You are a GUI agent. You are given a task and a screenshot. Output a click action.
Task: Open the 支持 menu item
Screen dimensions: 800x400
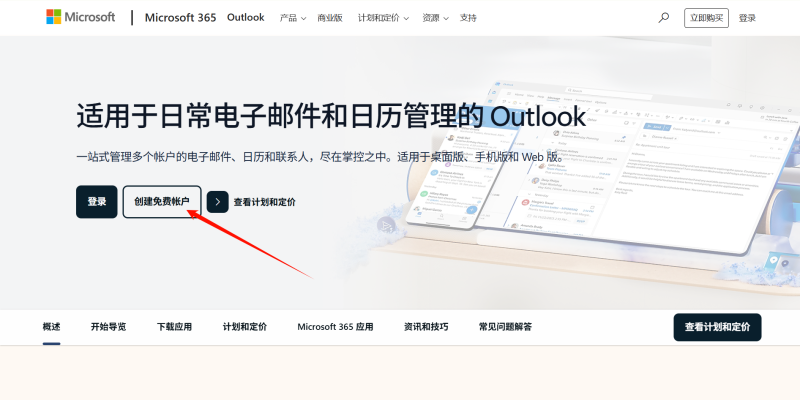(x=468, y=18)
